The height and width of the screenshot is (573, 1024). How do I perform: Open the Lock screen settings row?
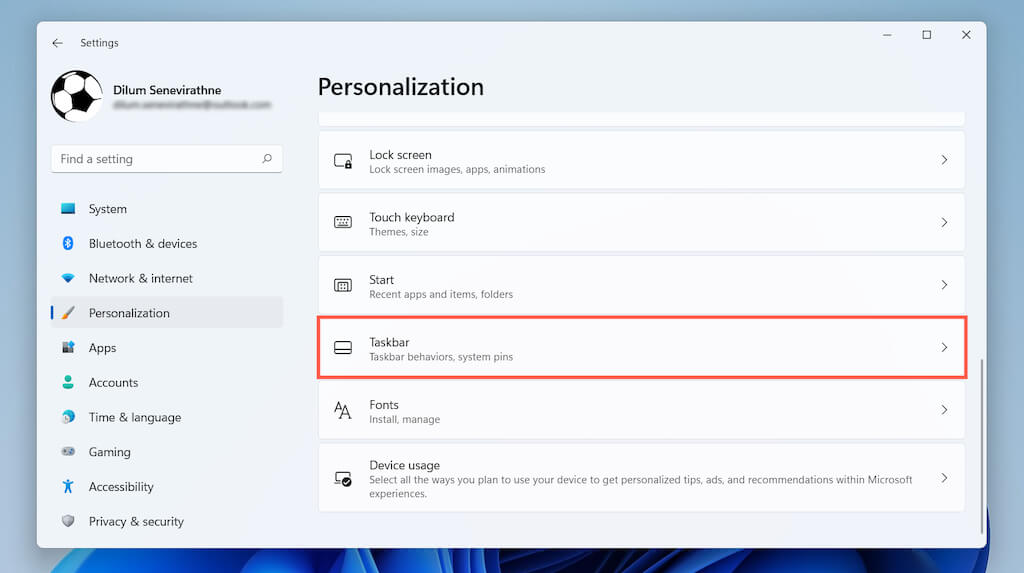tap(641, 160)
